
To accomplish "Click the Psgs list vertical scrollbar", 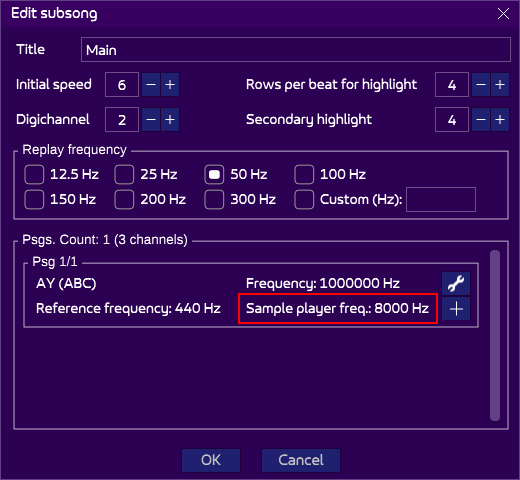I will [x=495, y=335].
